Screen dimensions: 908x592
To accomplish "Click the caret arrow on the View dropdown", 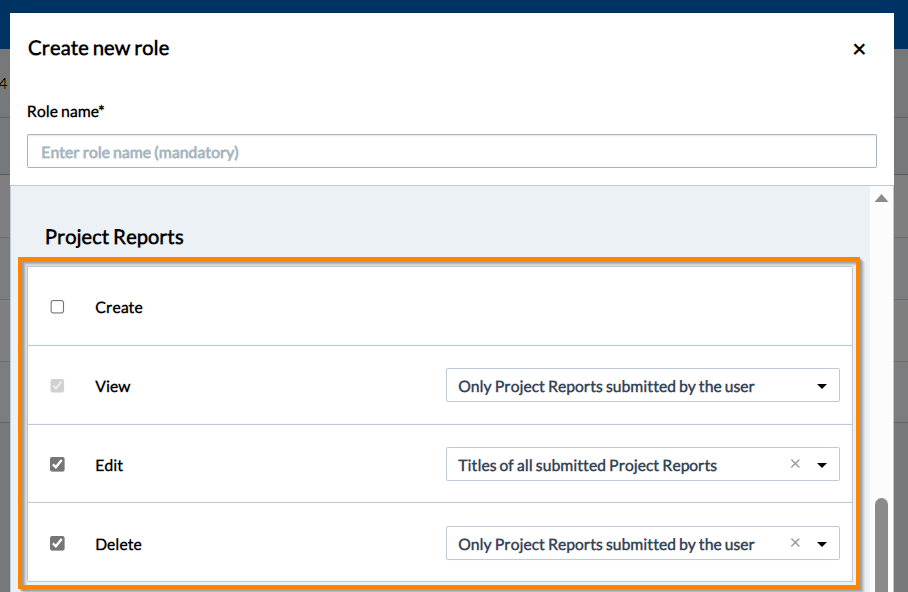I will click(822, 386).
